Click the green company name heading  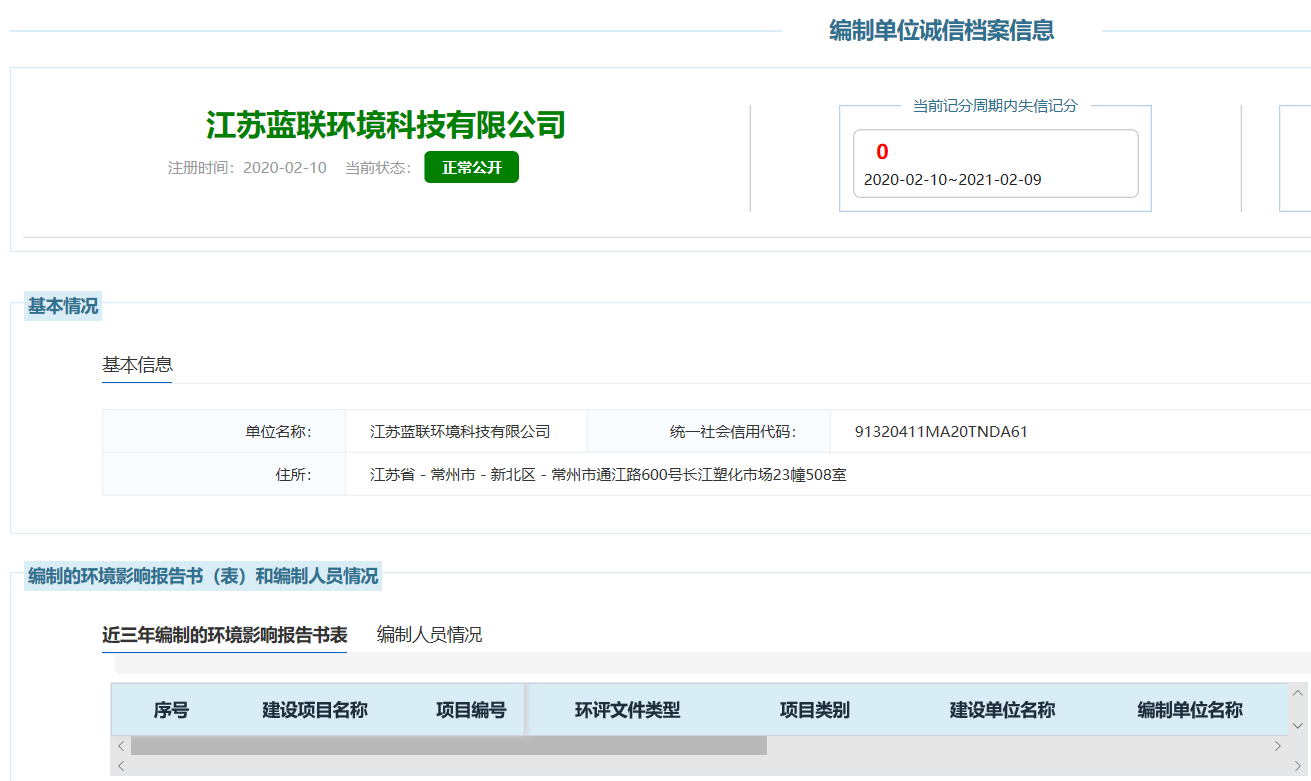386,125
